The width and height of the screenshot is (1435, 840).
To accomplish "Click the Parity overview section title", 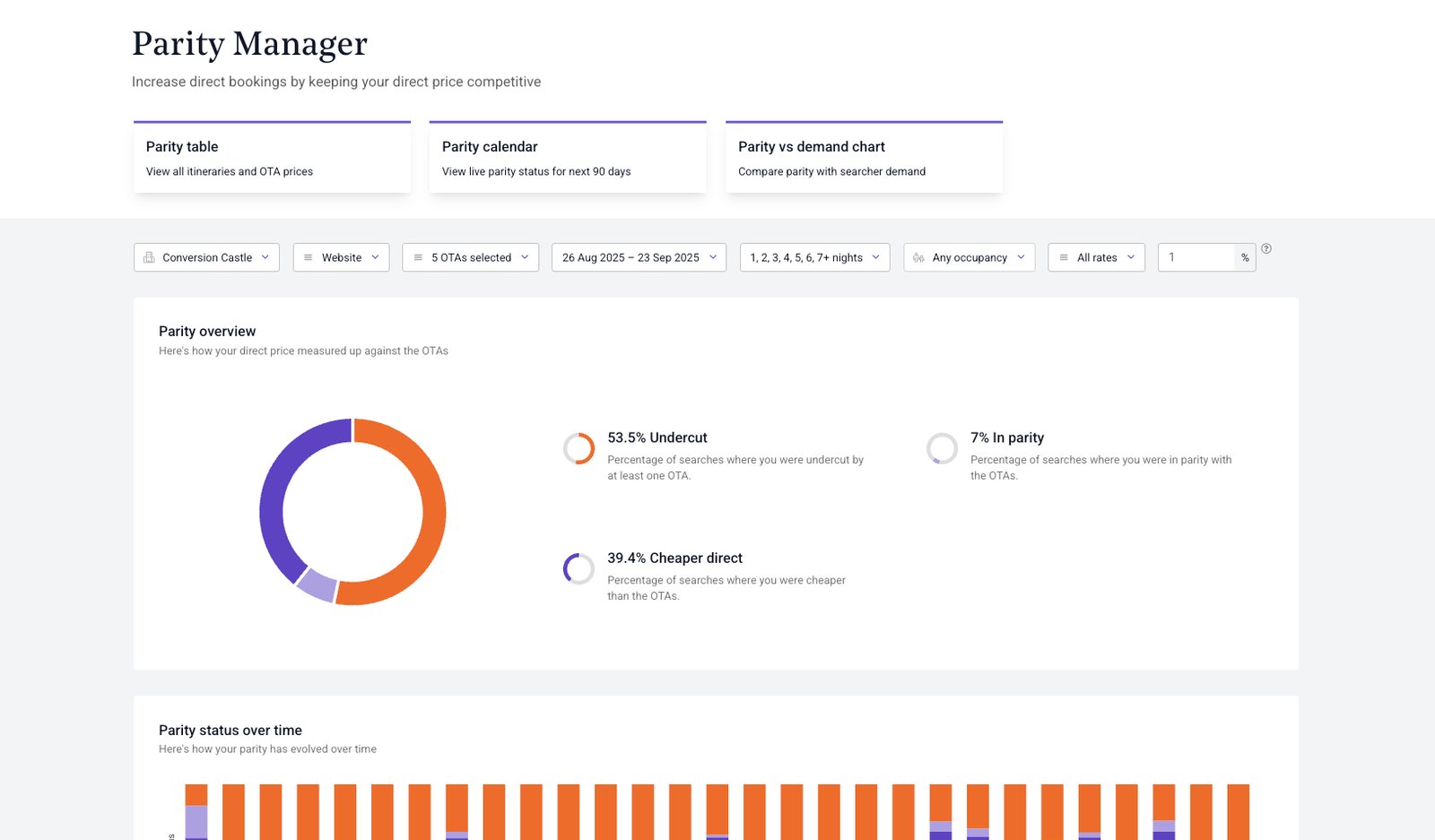I will pyautogui.click(x=207, y=331).
